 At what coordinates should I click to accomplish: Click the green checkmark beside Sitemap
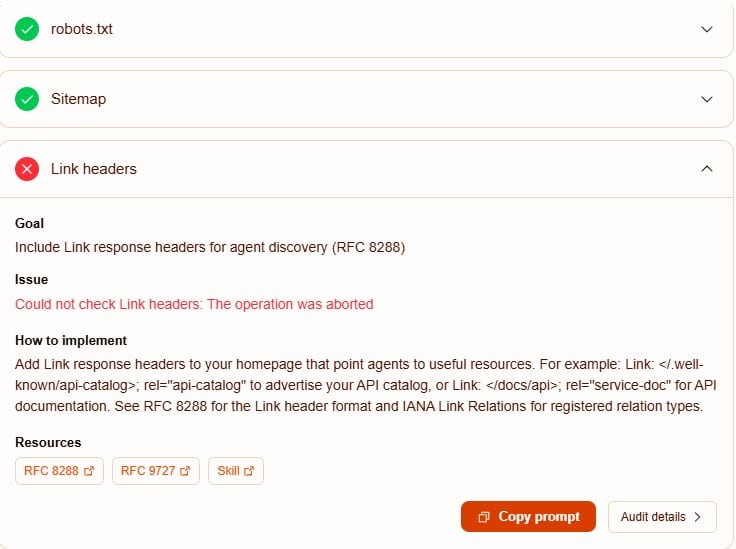tap(27, 99)
